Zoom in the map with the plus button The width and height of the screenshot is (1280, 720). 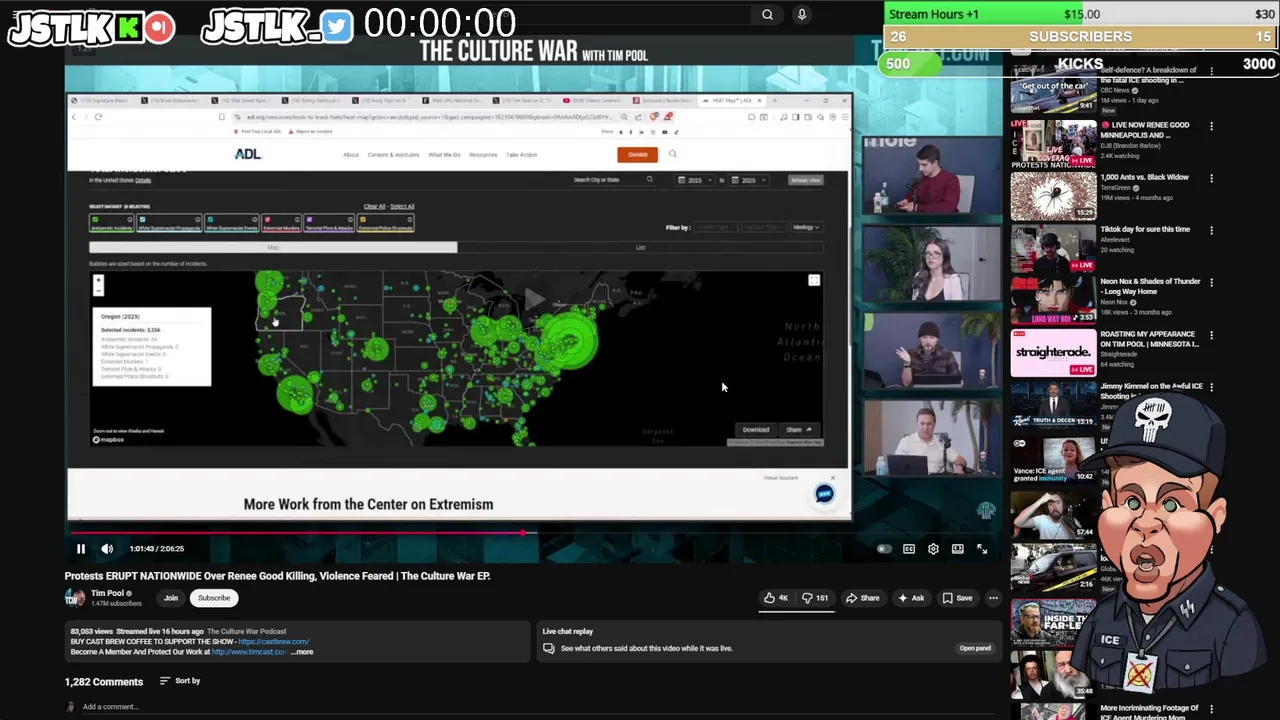click(98, 281)
